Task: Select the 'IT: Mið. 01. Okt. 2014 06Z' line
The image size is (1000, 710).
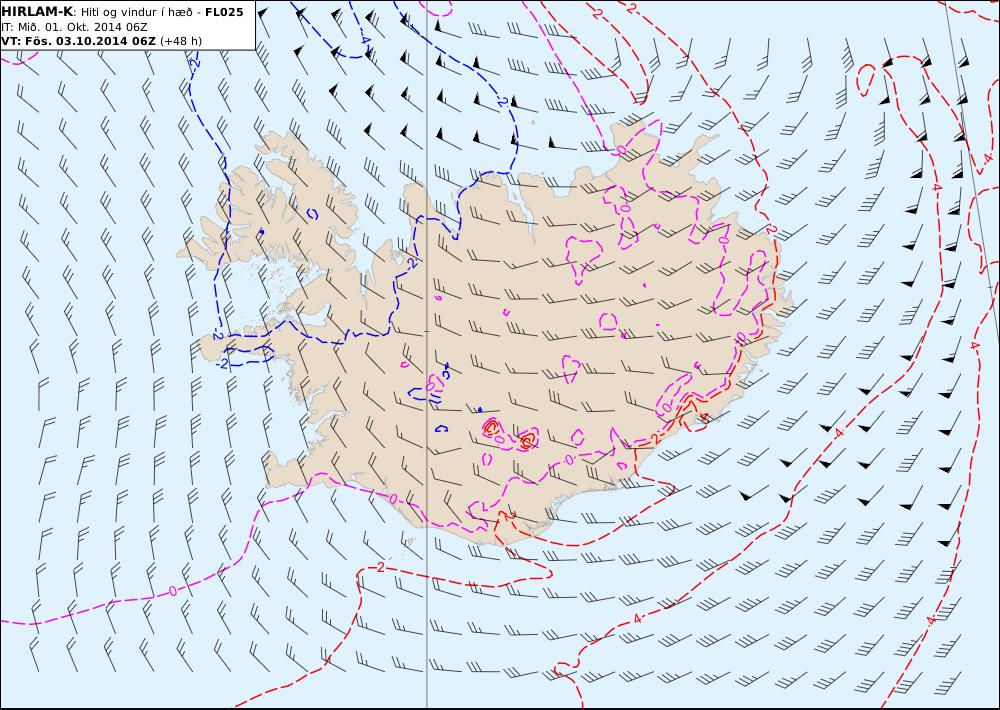Action: (x=75, y=27)
